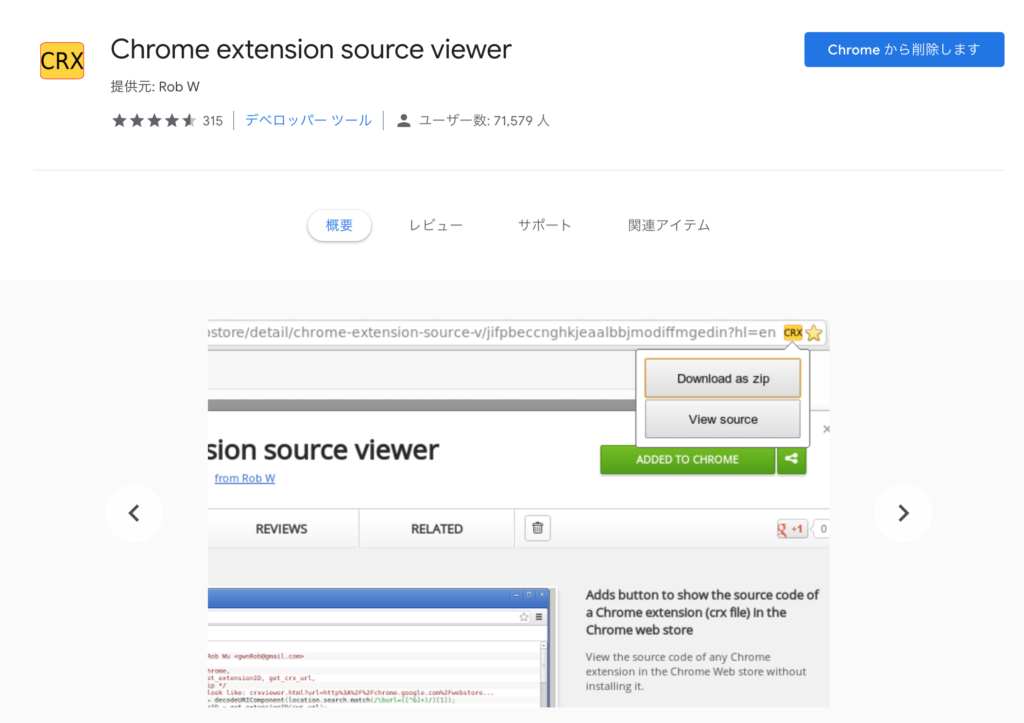Click the bold "Adds button to show the source code" heading

(702, 613)
